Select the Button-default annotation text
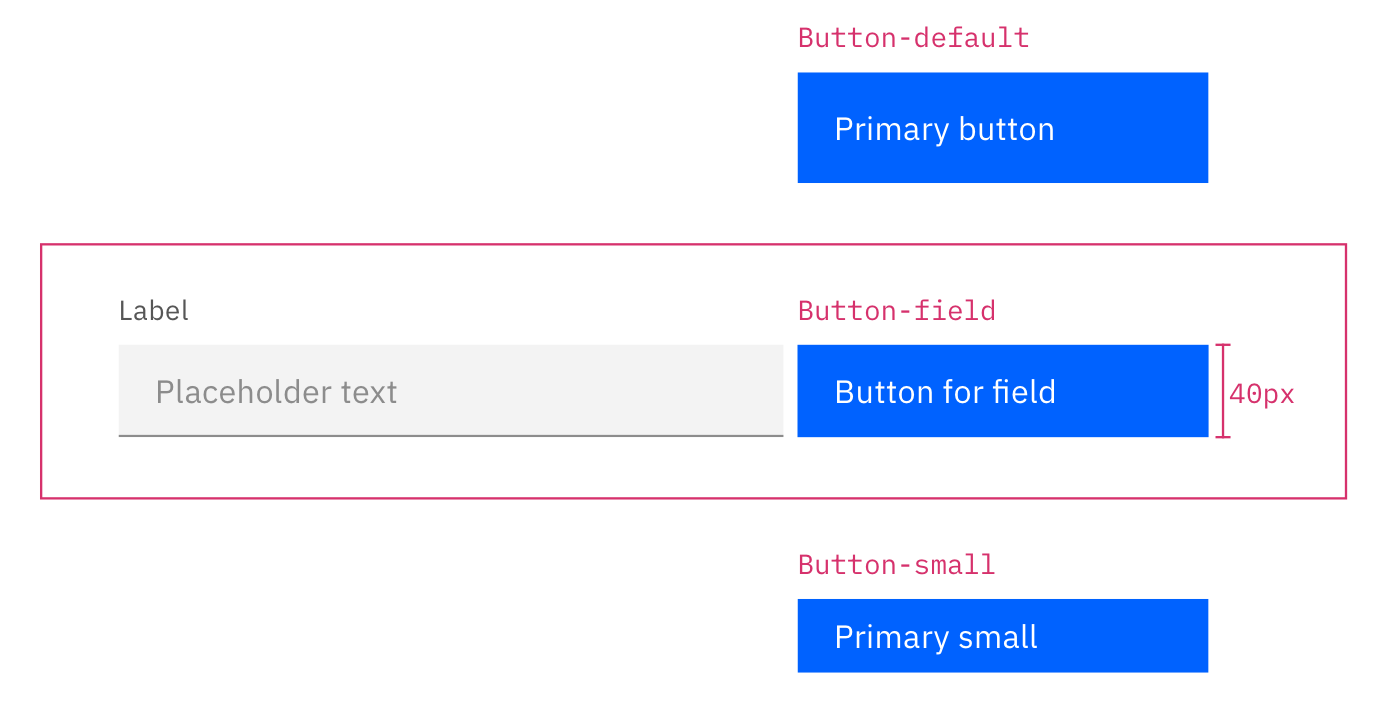 click(x=913, y=39)
